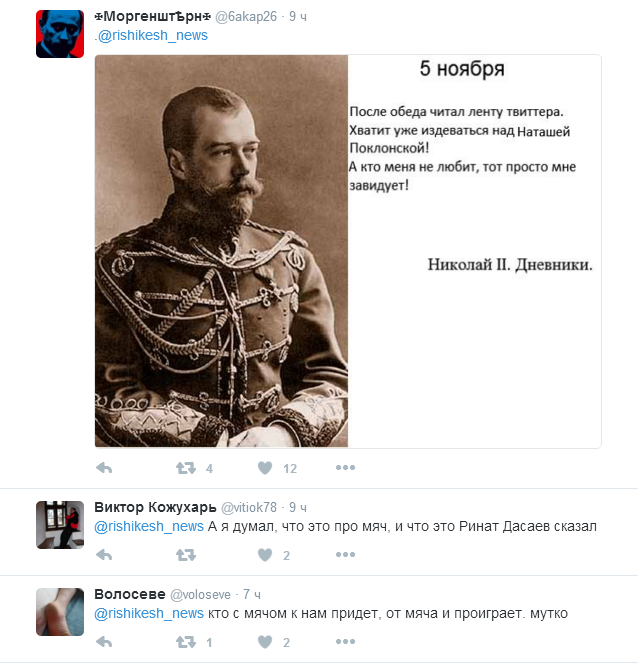The image size is (638, 663).
Task: Expand more options on Виктор Кожухарь's tweet
Action: 345,555
